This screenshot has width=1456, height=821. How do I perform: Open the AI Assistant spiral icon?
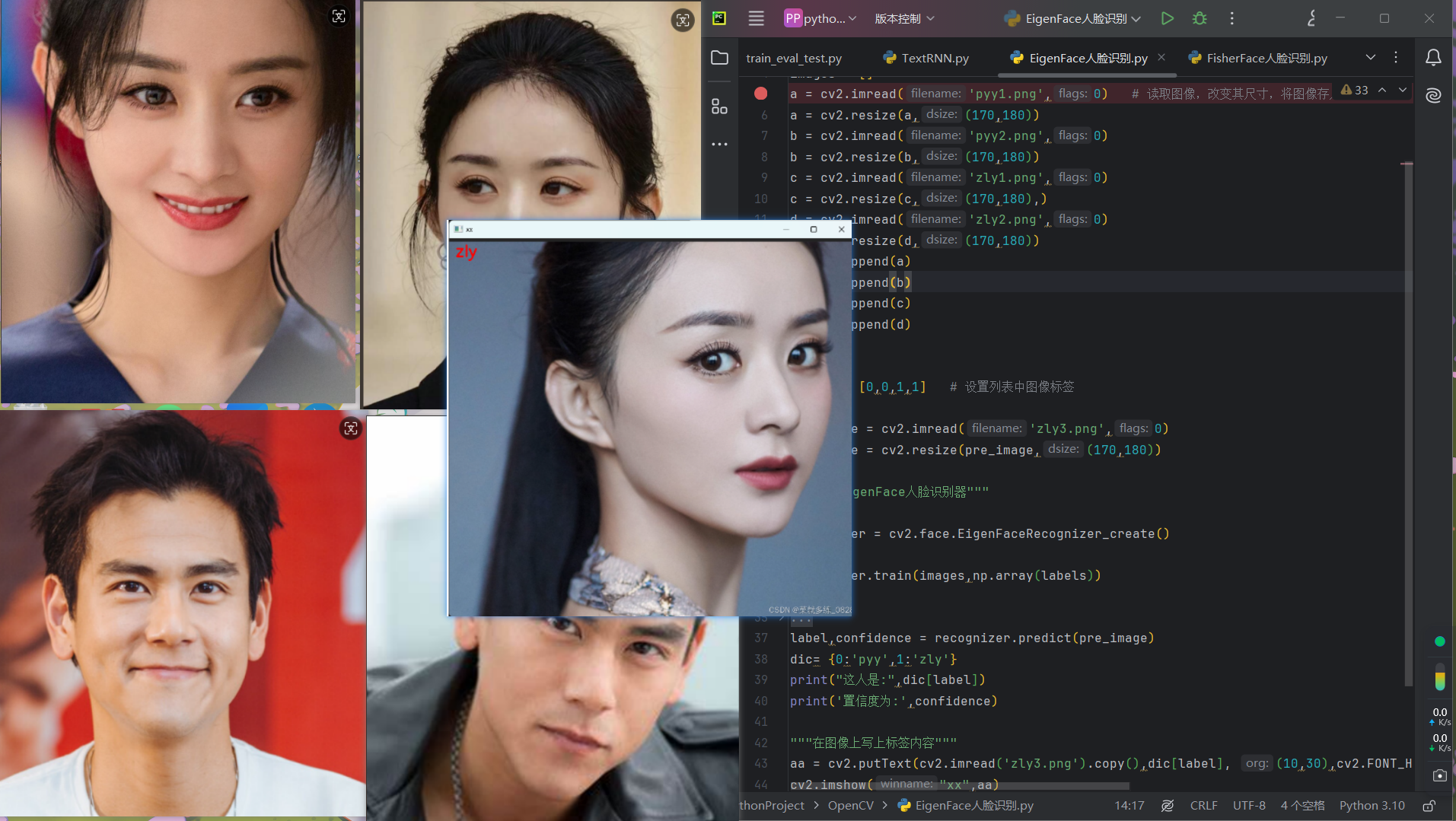(1433, 95)
